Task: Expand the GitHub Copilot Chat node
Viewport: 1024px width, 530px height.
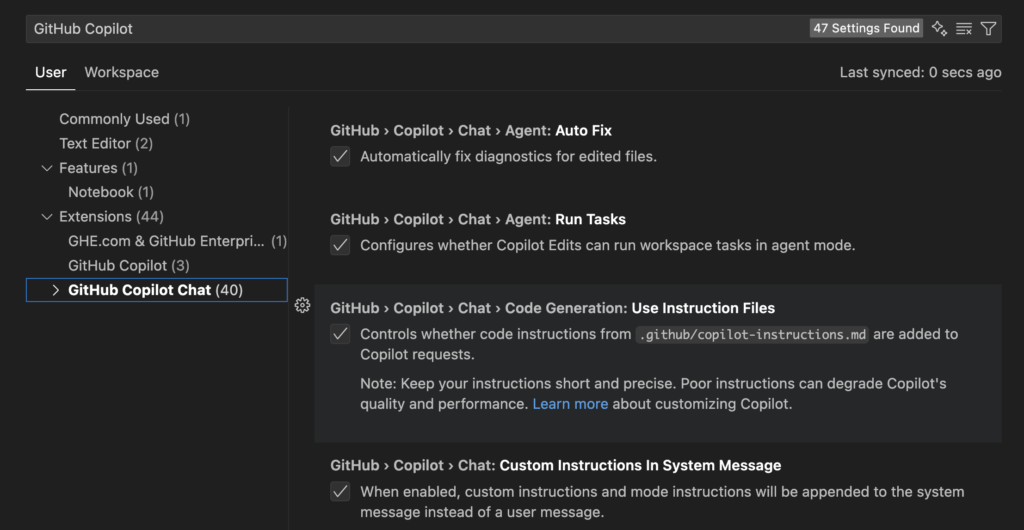Action: [56, 290]
